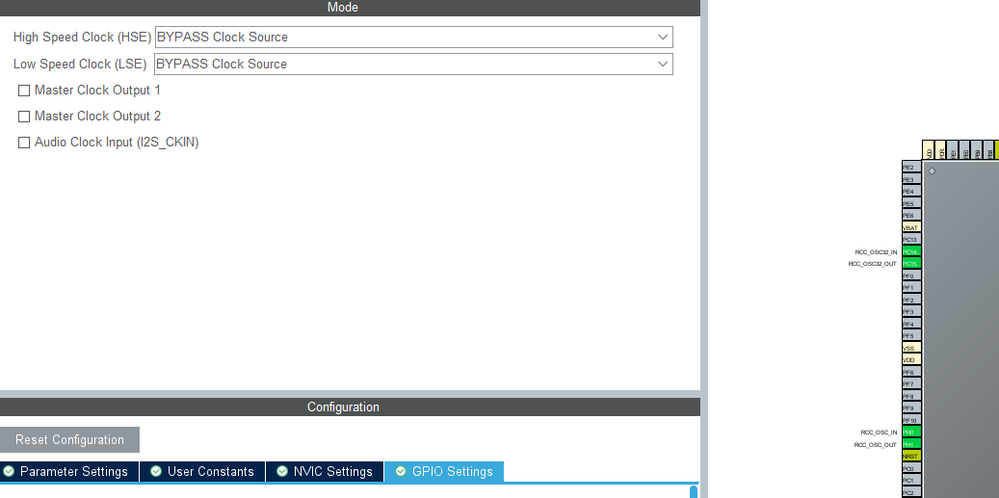Click green pin PH0 (RCC_OSC_IN)
The image size is (999, 498).
click(x=912, y=432)
